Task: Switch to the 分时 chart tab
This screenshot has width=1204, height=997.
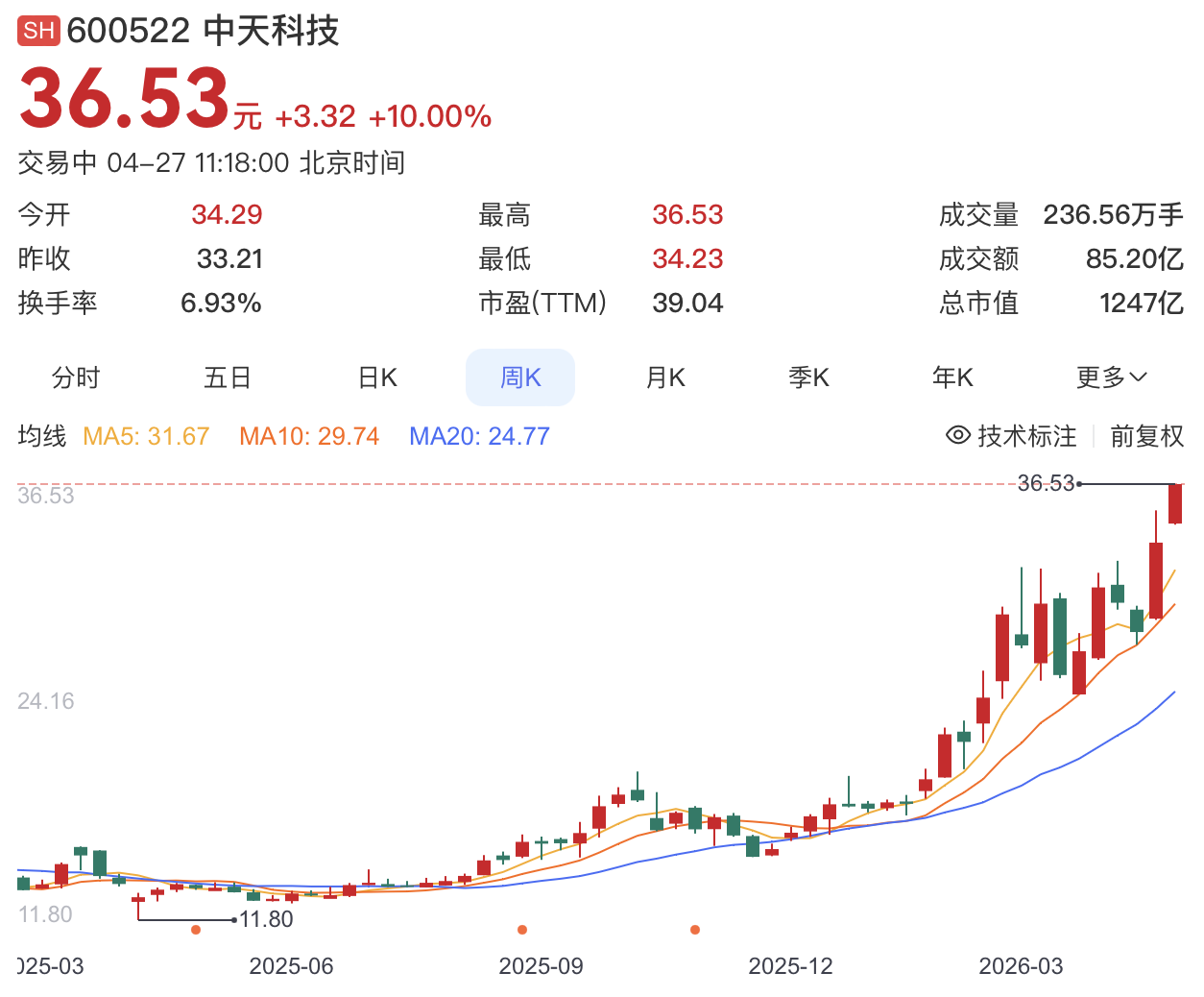Action: [x=76, y=377]
